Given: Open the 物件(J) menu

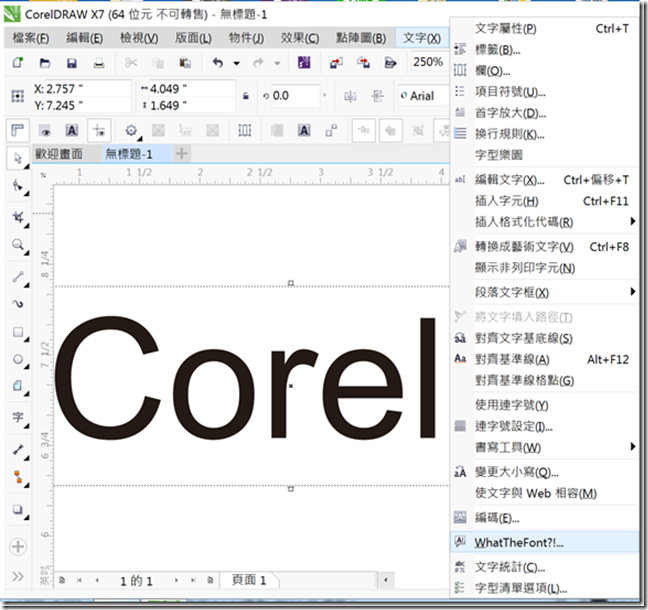Looking at the screenshot, I should click(x=246, y=38).
